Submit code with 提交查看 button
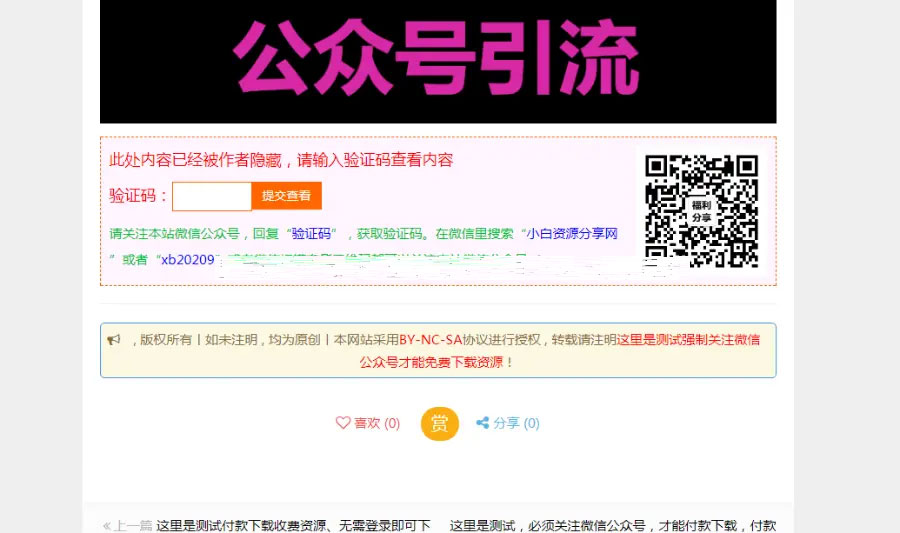This screenshot has height=533, width=900. (x=286, y=196)
